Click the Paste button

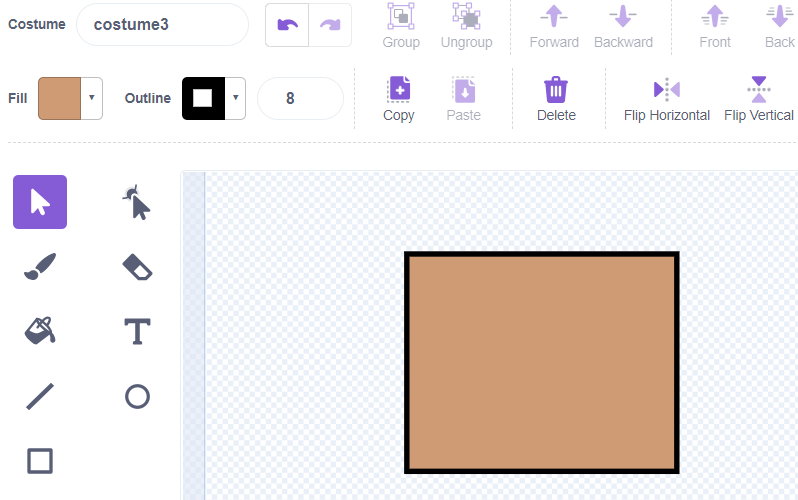click(464, 99)
